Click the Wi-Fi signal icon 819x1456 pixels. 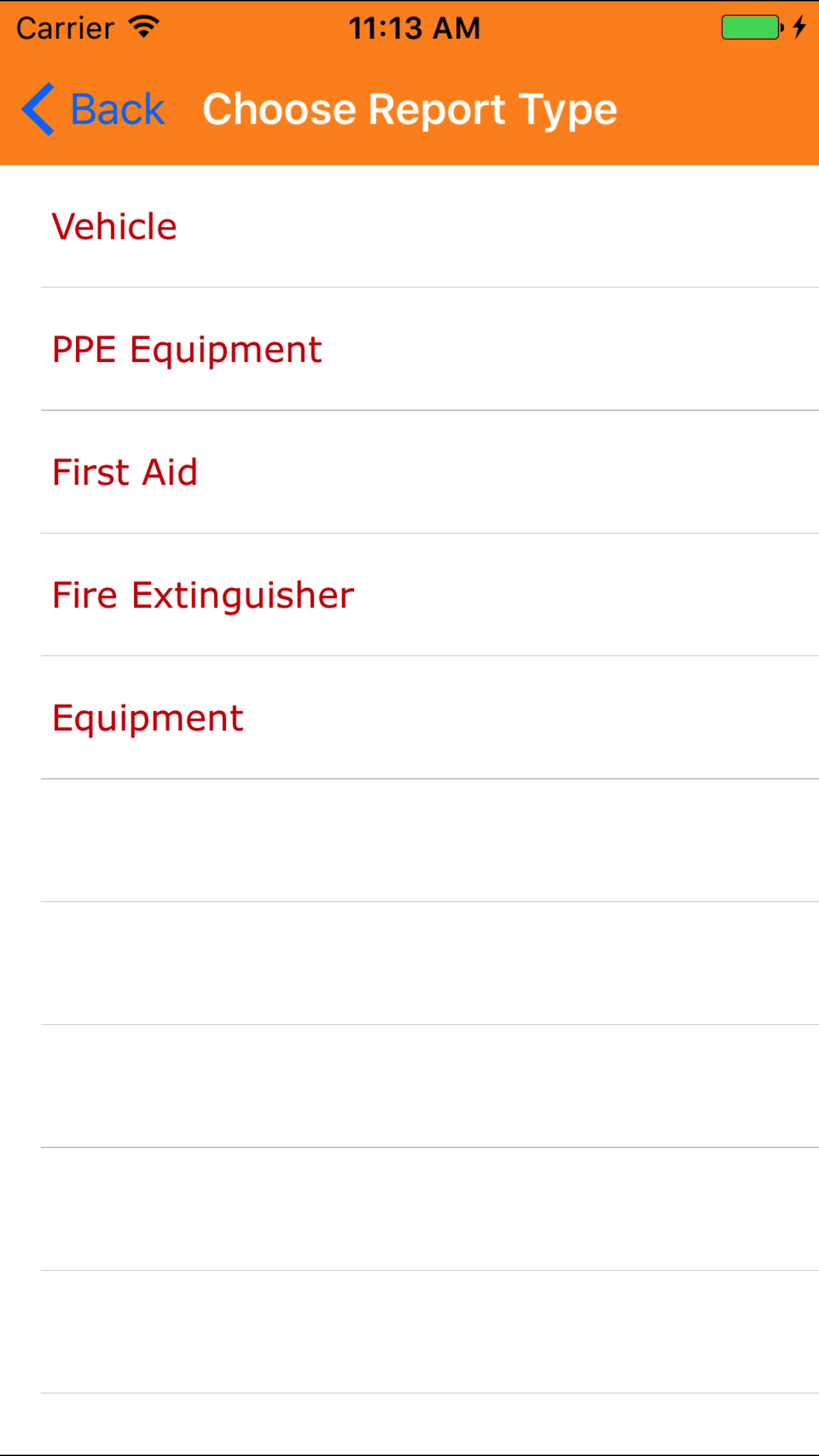[x=144, y=28]
